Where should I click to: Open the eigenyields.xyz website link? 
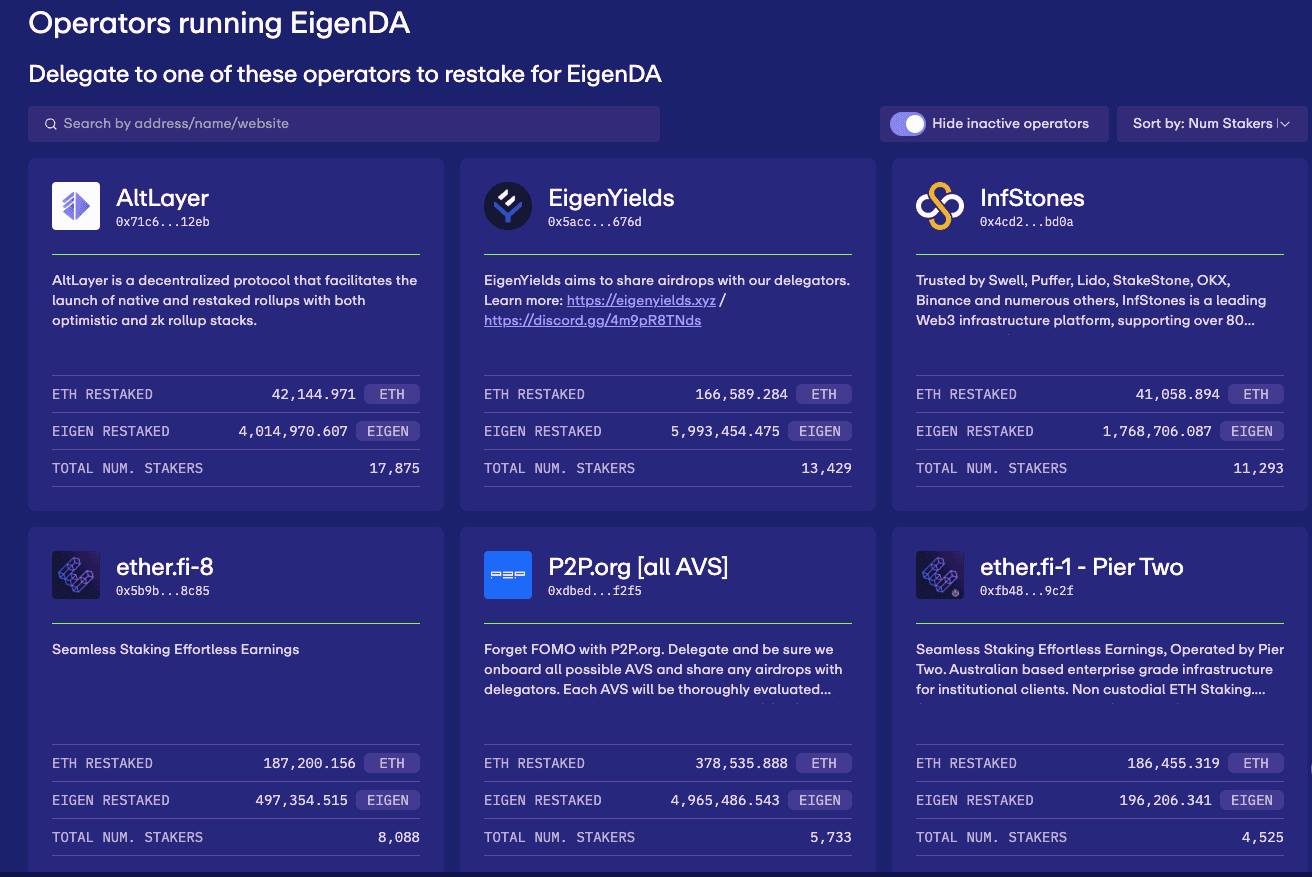point(641,300)
